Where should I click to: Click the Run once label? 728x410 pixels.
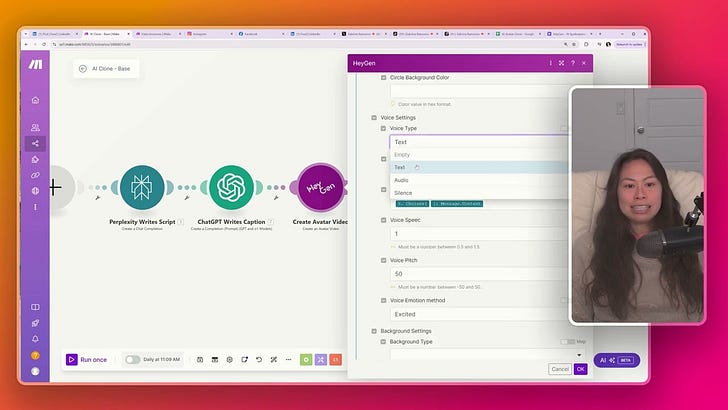pos(93,359)
